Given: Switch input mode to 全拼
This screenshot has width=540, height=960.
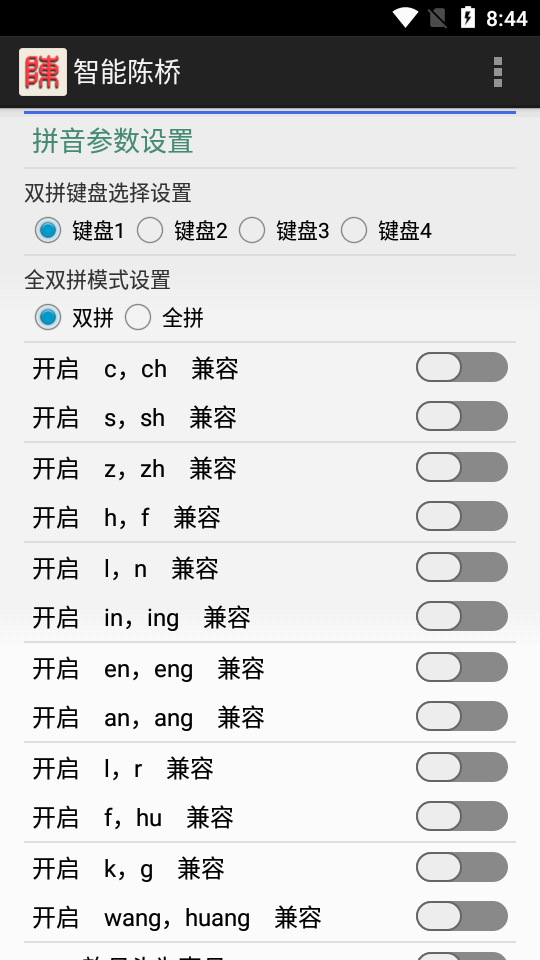Looking at the screenshot, I should click(164, 318).
